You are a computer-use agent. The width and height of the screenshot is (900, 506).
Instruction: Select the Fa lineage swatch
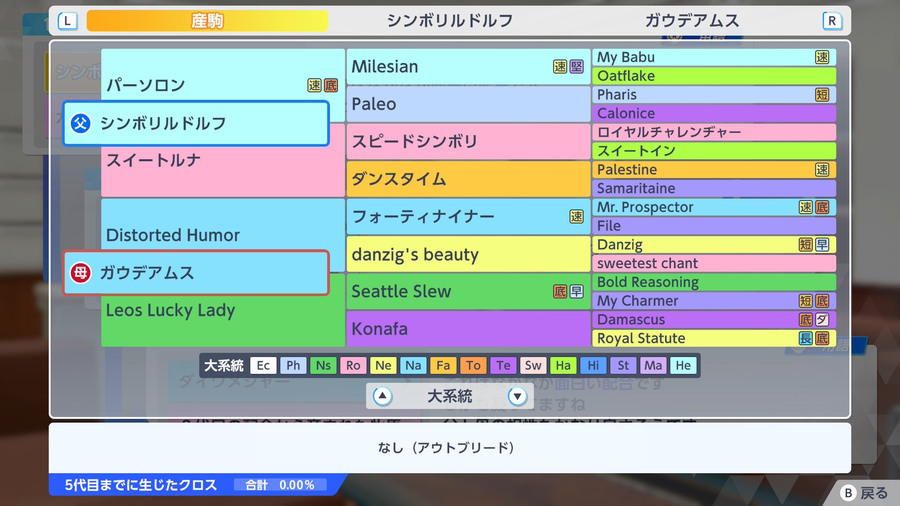click(443, 365)
